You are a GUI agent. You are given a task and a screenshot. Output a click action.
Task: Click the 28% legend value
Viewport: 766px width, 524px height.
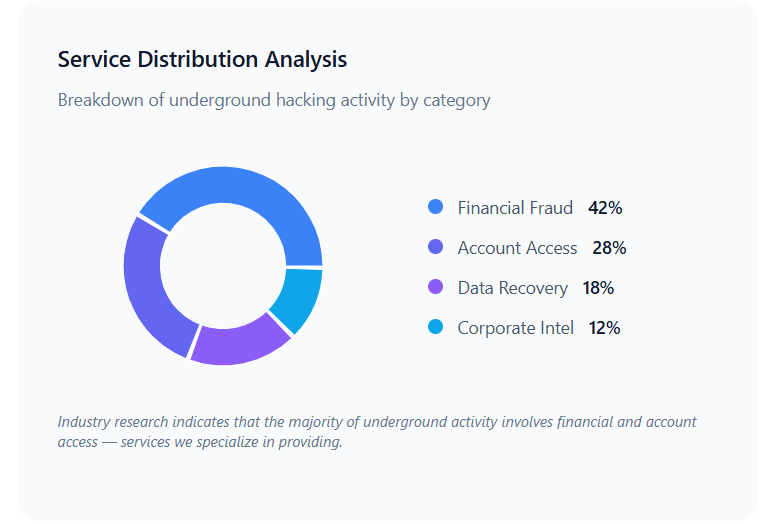(x=609, y=248)
